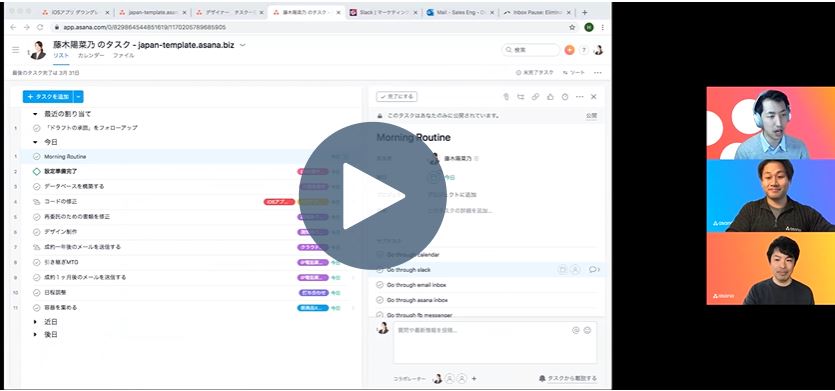The image size is (835, 391).
Task: Mark デザイン制作 as done
Action: pyautogui.click(x=36, y=232)
